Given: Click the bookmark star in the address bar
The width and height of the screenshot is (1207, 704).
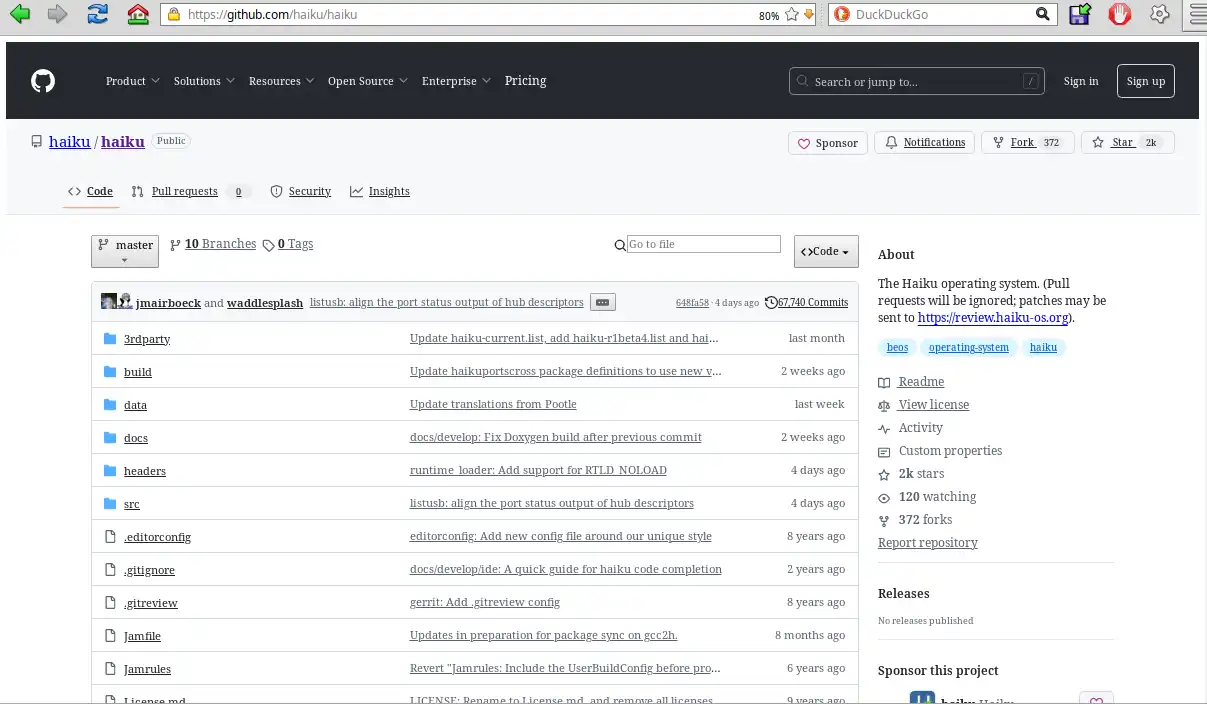Looking at the screenshot, I should (x=792, y=14).
